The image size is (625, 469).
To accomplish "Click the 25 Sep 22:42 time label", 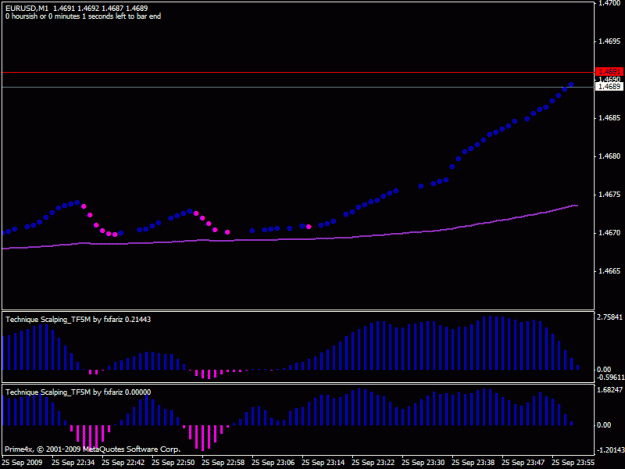I will pyautogui.click(x=123, y=463).
